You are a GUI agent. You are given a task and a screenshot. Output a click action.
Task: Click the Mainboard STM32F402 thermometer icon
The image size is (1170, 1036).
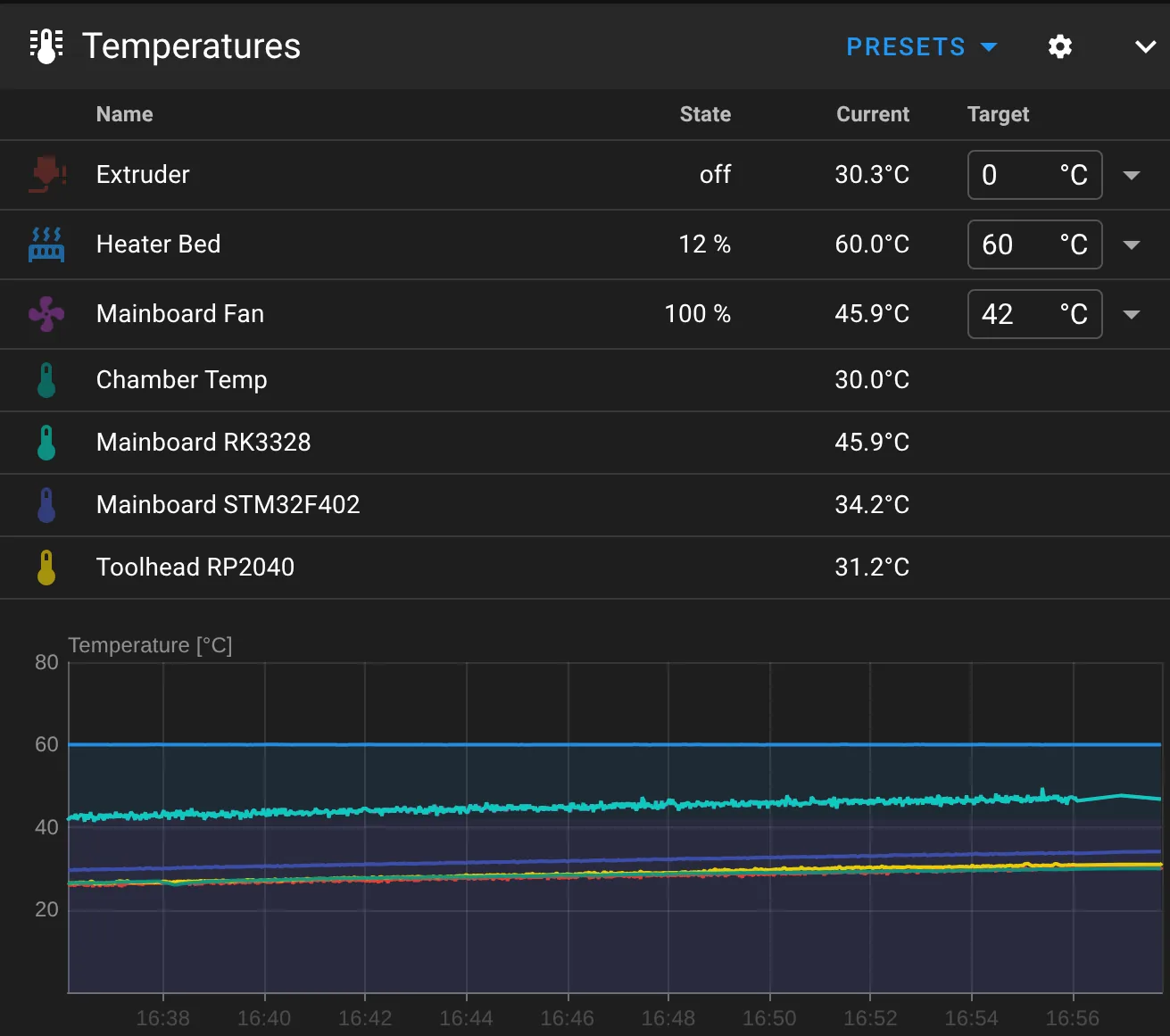46,504
